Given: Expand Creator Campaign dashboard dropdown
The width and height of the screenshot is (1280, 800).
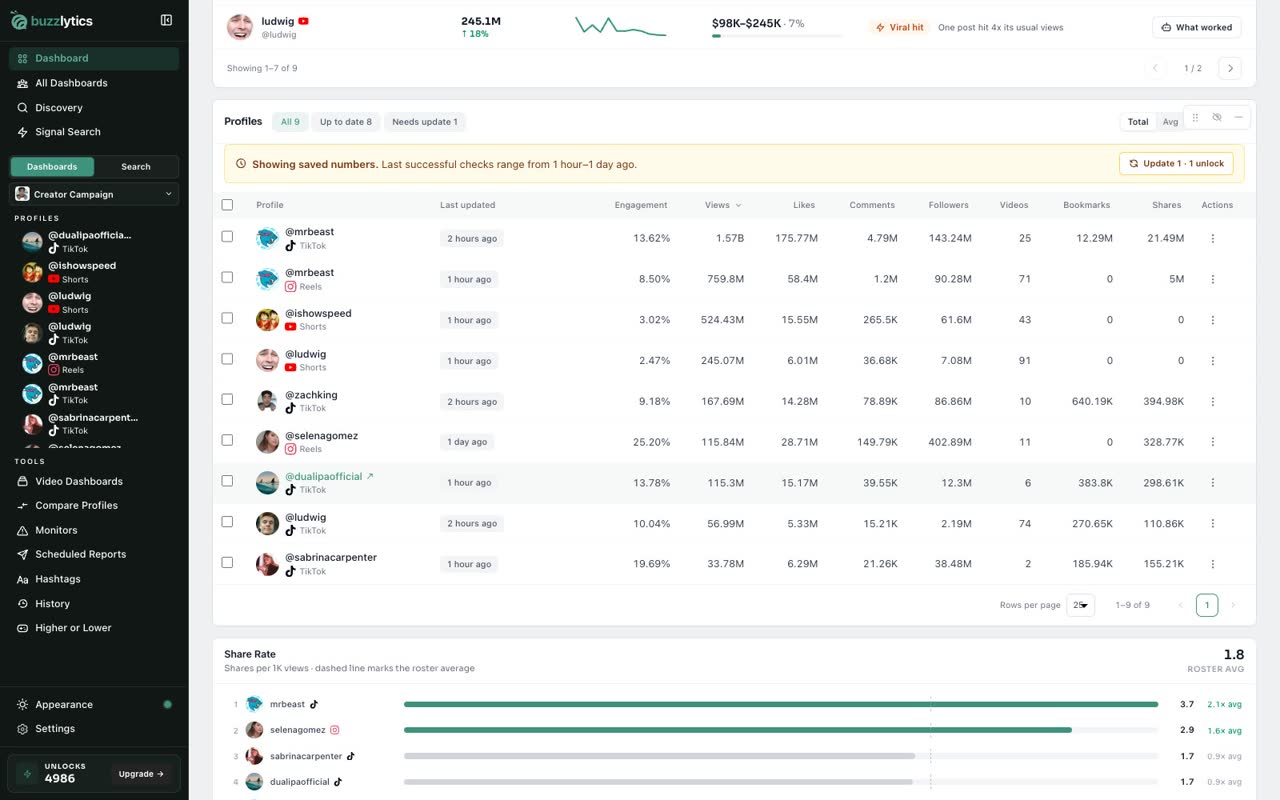Looking at the screenshot, I should point(94,194).
